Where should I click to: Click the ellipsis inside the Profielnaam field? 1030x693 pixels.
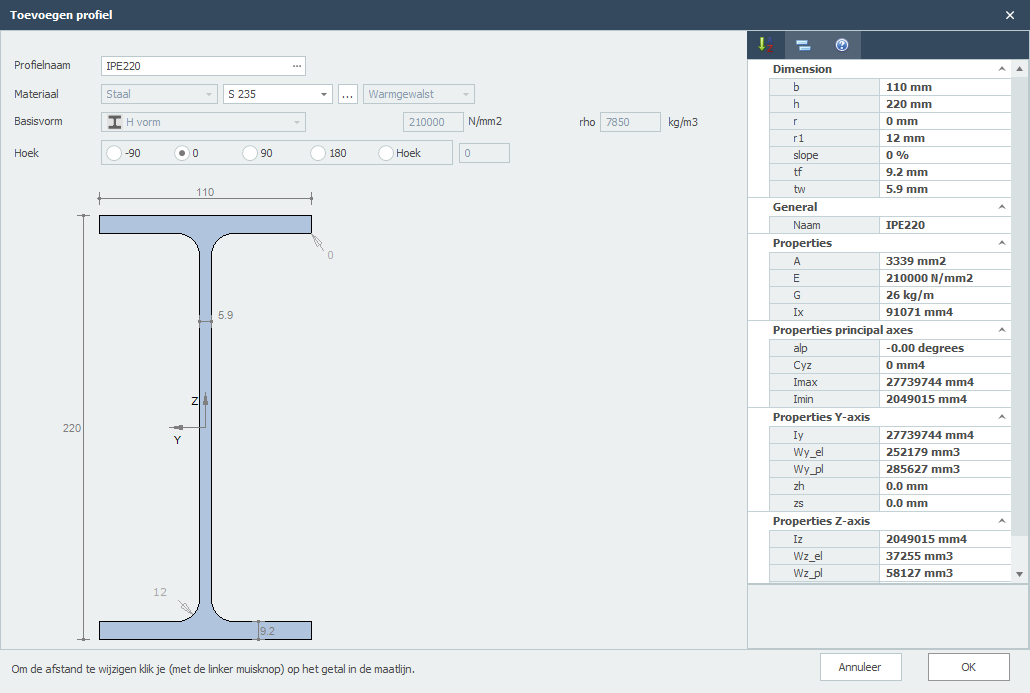[x=296, y=66]
